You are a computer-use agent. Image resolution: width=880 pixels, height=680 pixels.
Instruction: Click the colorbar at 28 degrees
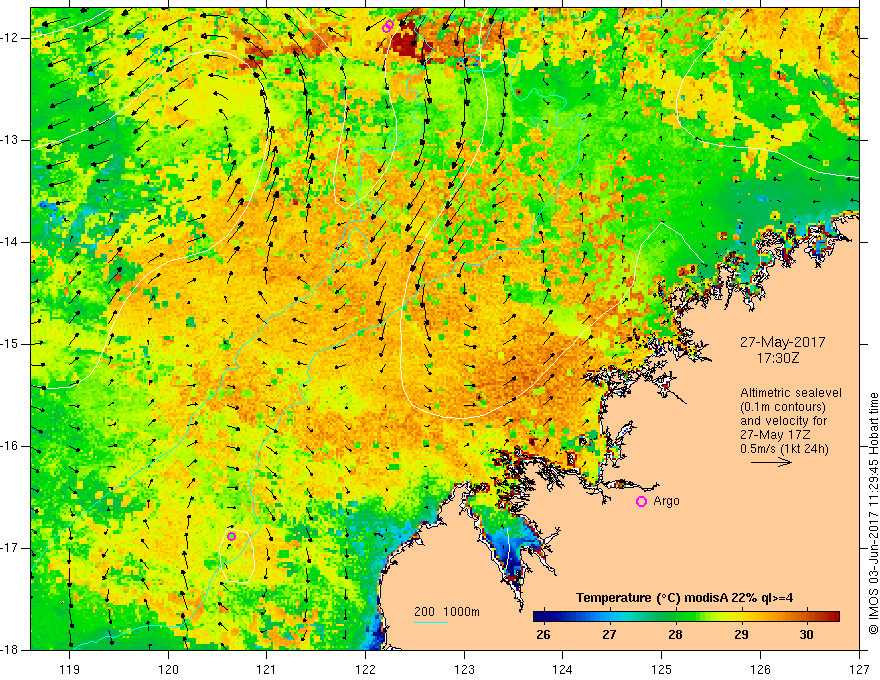[675, 617]
